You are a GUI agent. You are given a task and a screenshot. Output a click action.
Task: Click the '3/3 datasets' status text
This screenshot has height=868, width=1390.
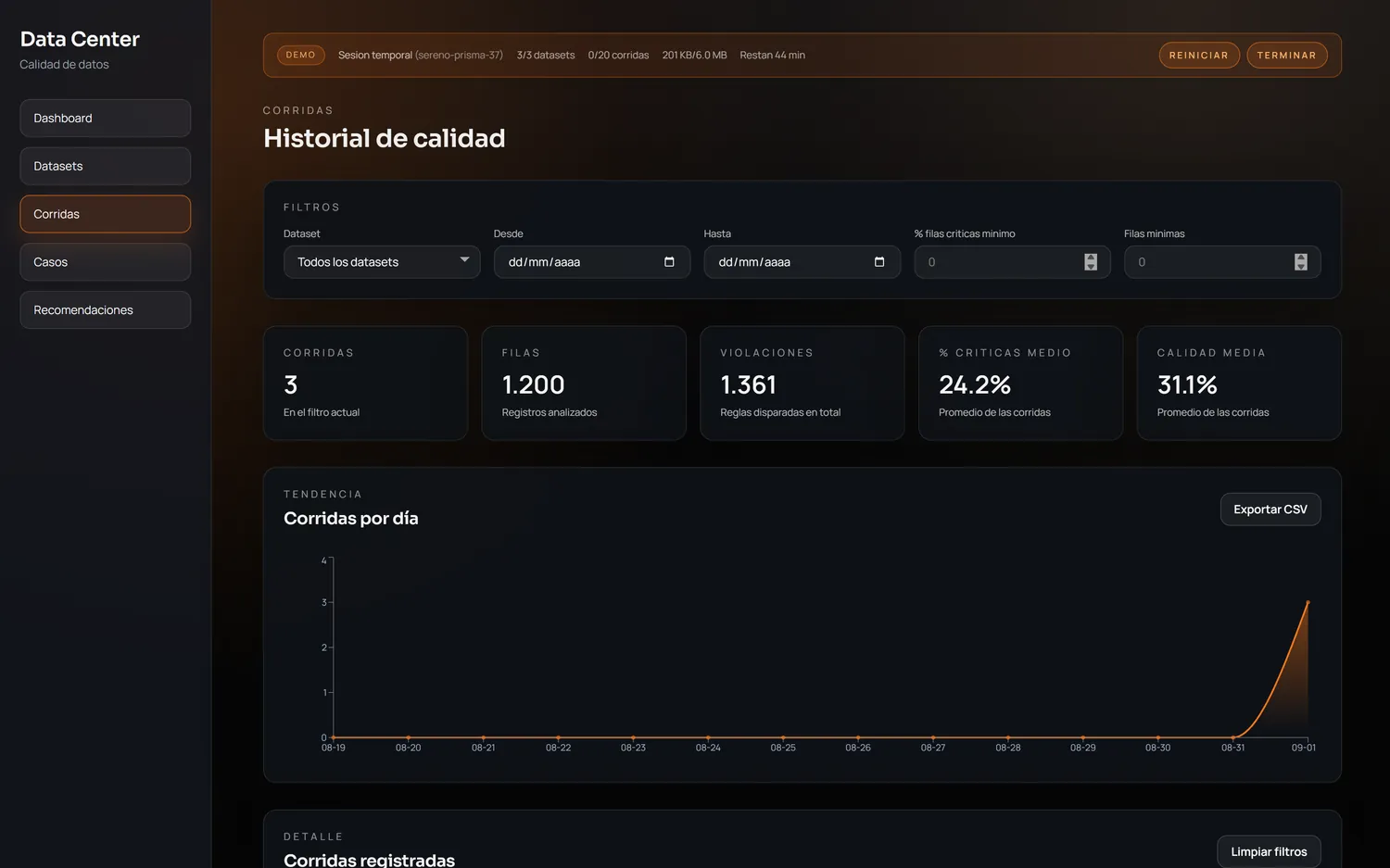546,56
